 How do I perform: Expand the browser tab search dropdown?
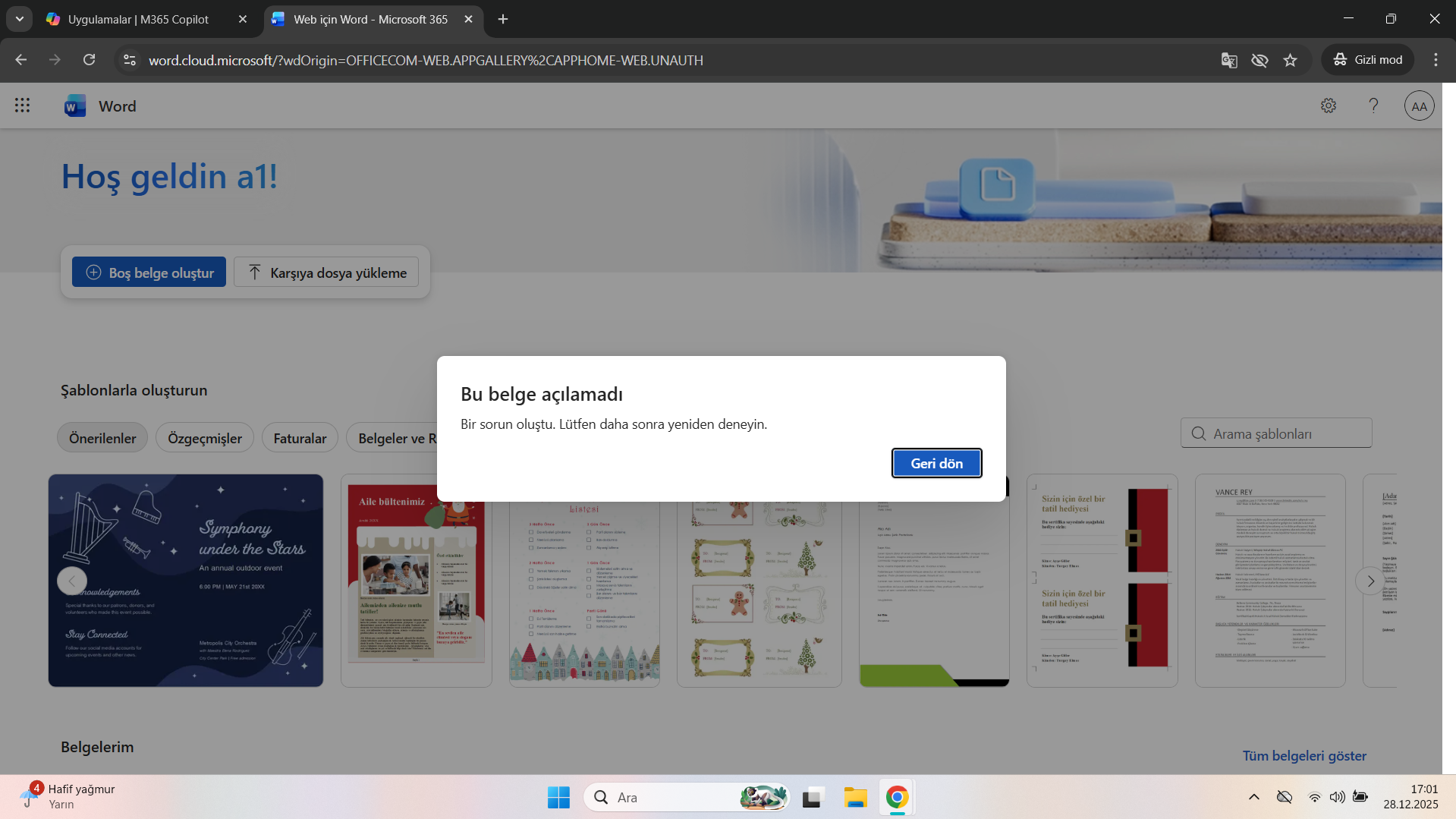point(20,19)
